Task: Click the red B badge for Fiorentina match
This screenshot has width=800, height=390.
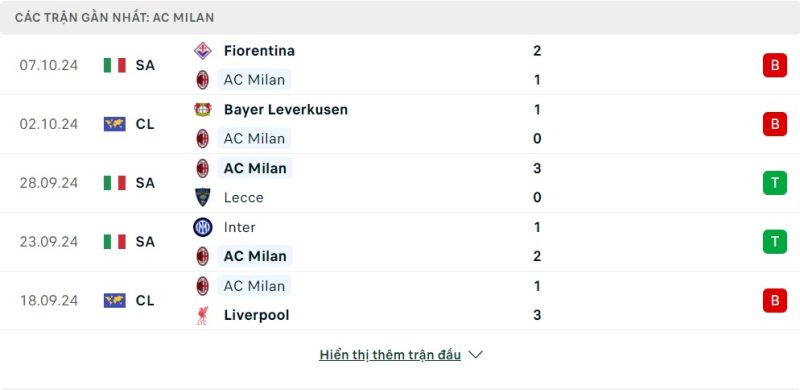Action: 775,65
